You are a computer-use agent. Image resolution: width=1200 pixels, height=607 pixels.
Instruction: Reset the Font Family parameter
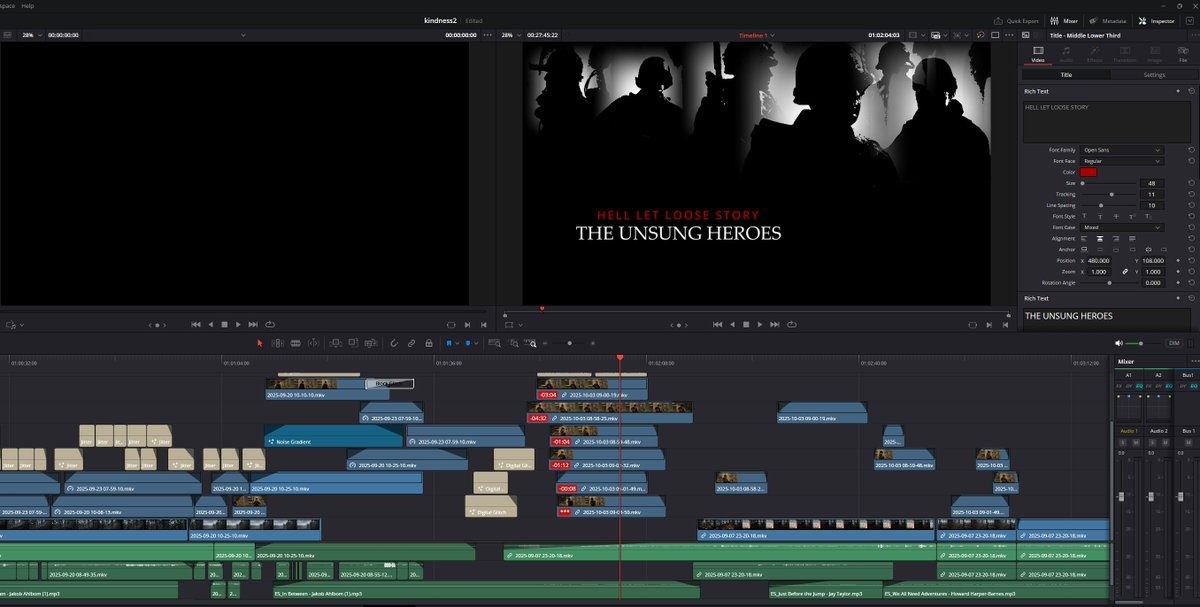pyautogui.click(x=1190, y=150)
